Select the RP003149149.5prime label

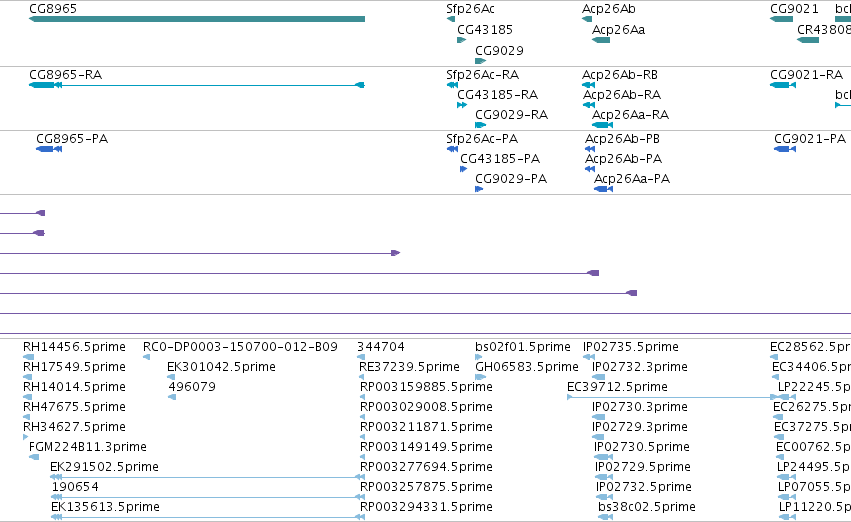[x=427, y=447]
